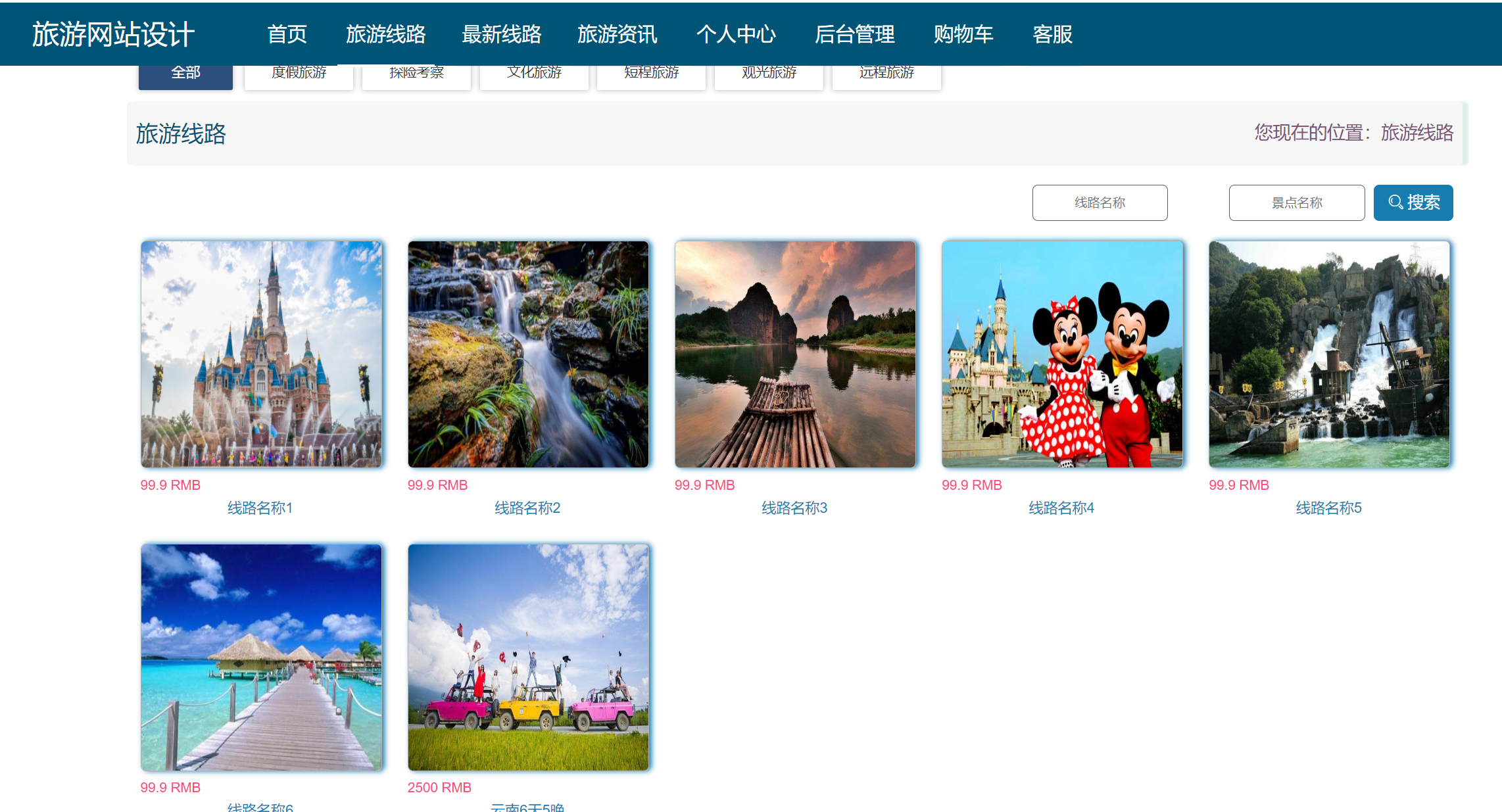Screen dimensions: 1502x812
Task: Choose the 文化旅游 category
Action: 534,73
